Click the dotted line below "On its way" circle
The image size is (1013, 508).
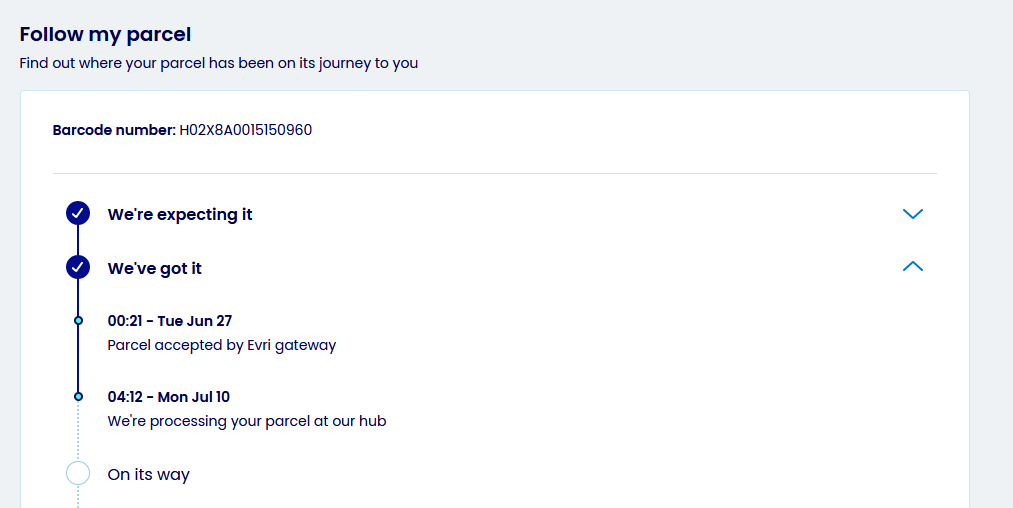(78, 496)
